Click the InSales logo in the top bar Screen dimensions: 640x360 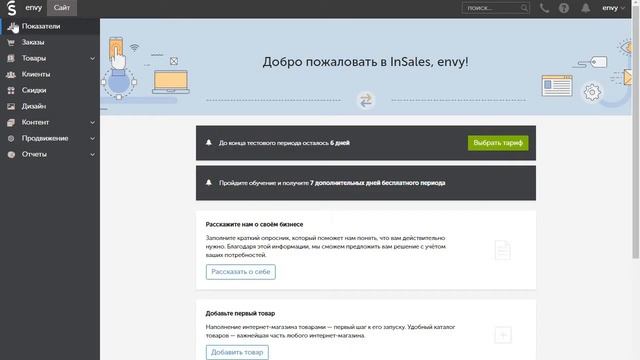point(11,8)
